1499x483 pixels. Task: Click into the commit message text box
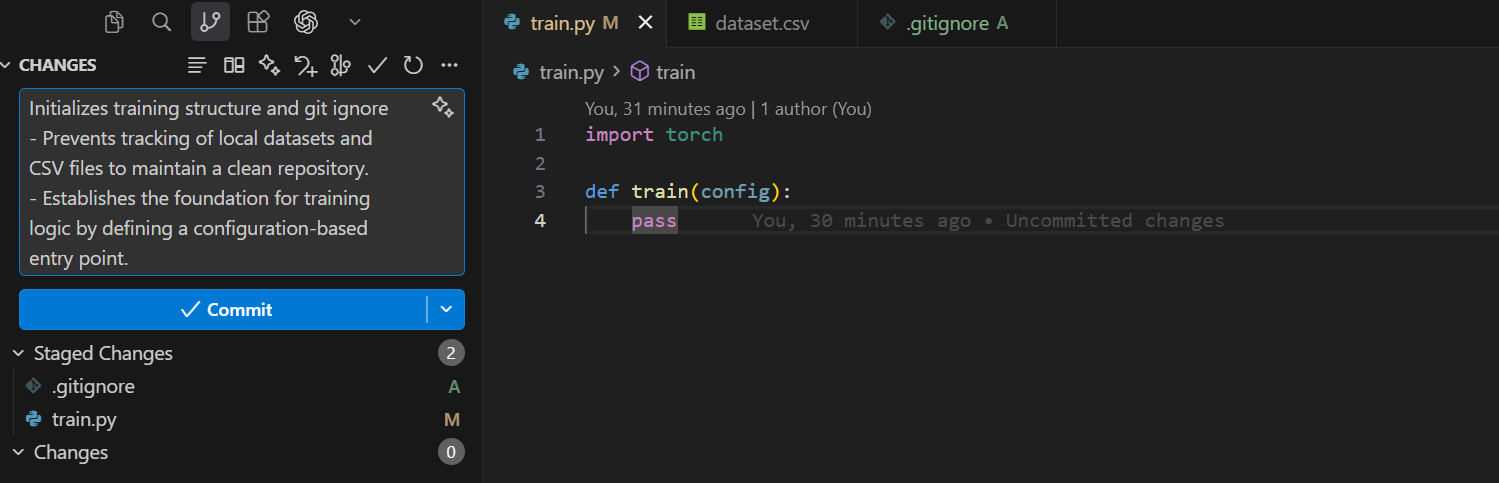242,182
